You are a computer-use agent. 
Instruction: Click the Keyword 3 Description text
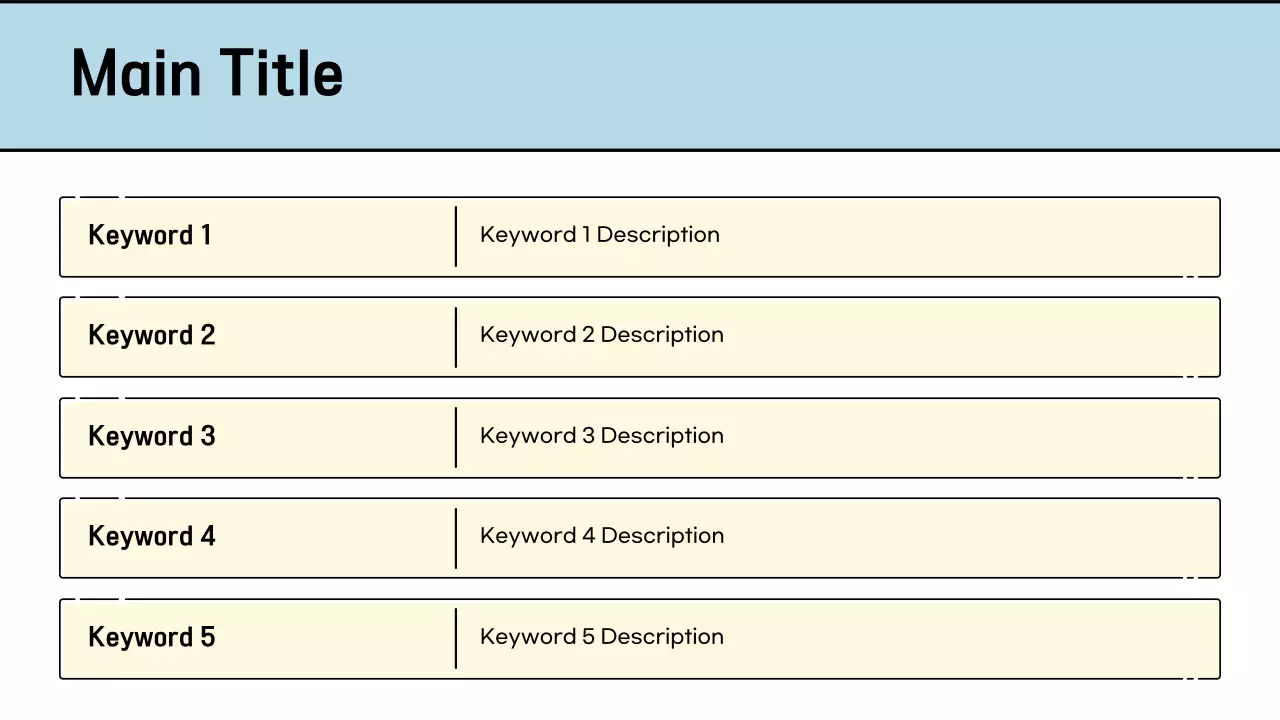click(x=602, y=436)
